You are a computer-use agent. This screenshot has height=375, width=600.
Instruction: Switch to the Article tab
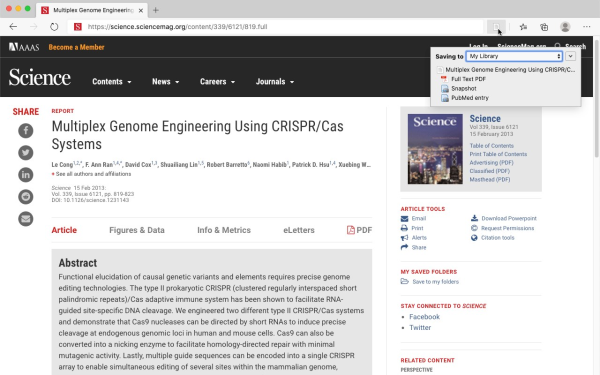64,230
